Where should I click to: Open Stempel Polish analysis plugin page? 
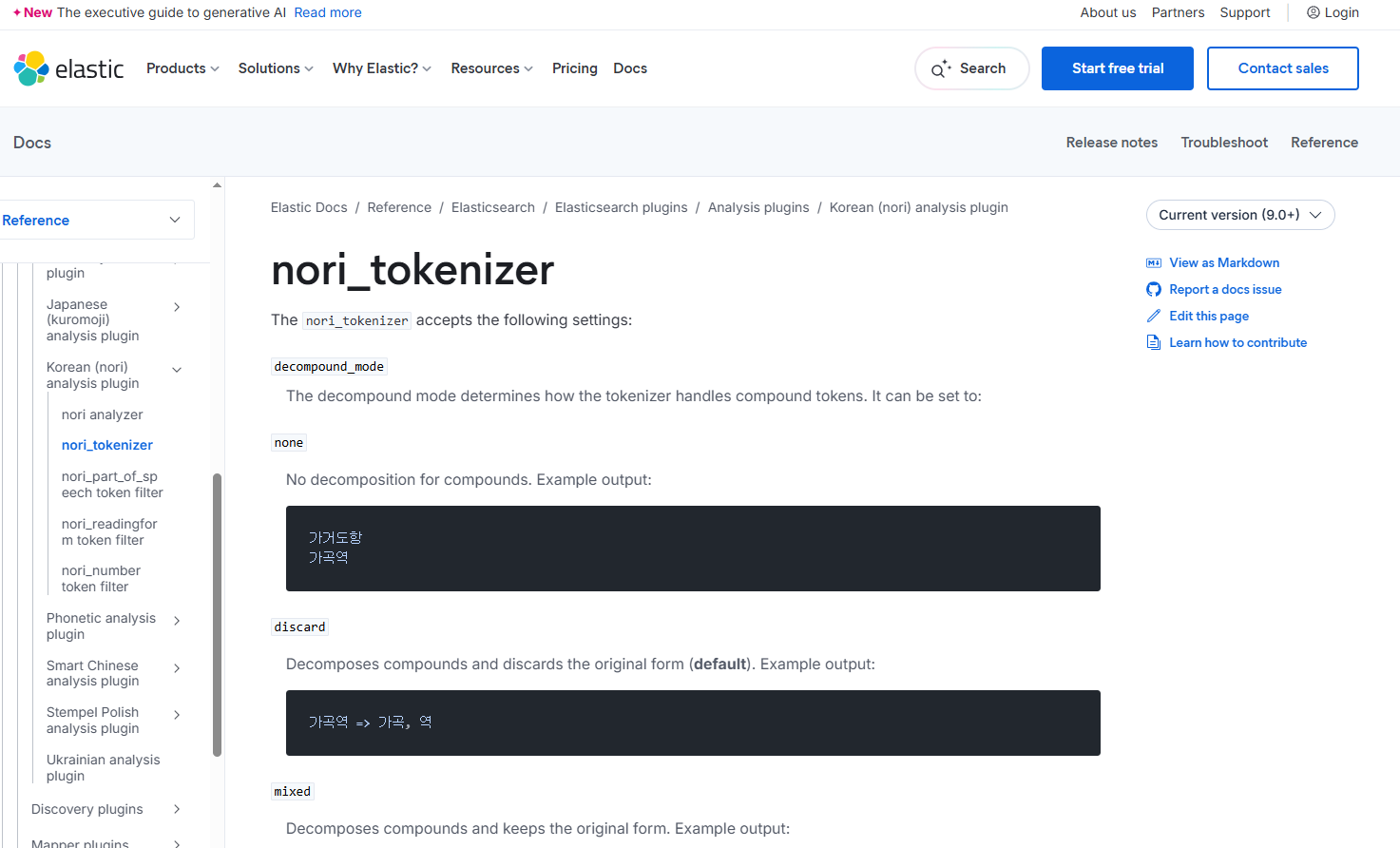(93, 721)
